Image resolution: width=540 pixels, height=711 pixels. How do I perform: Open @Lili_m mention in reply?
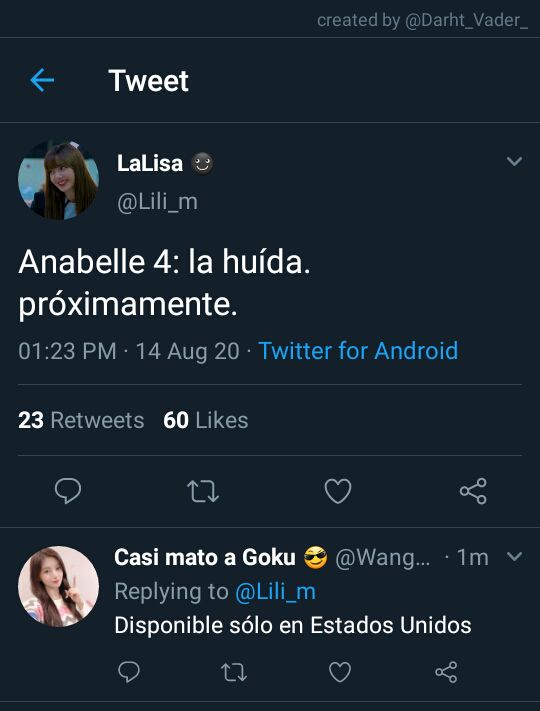coord(276,592)
